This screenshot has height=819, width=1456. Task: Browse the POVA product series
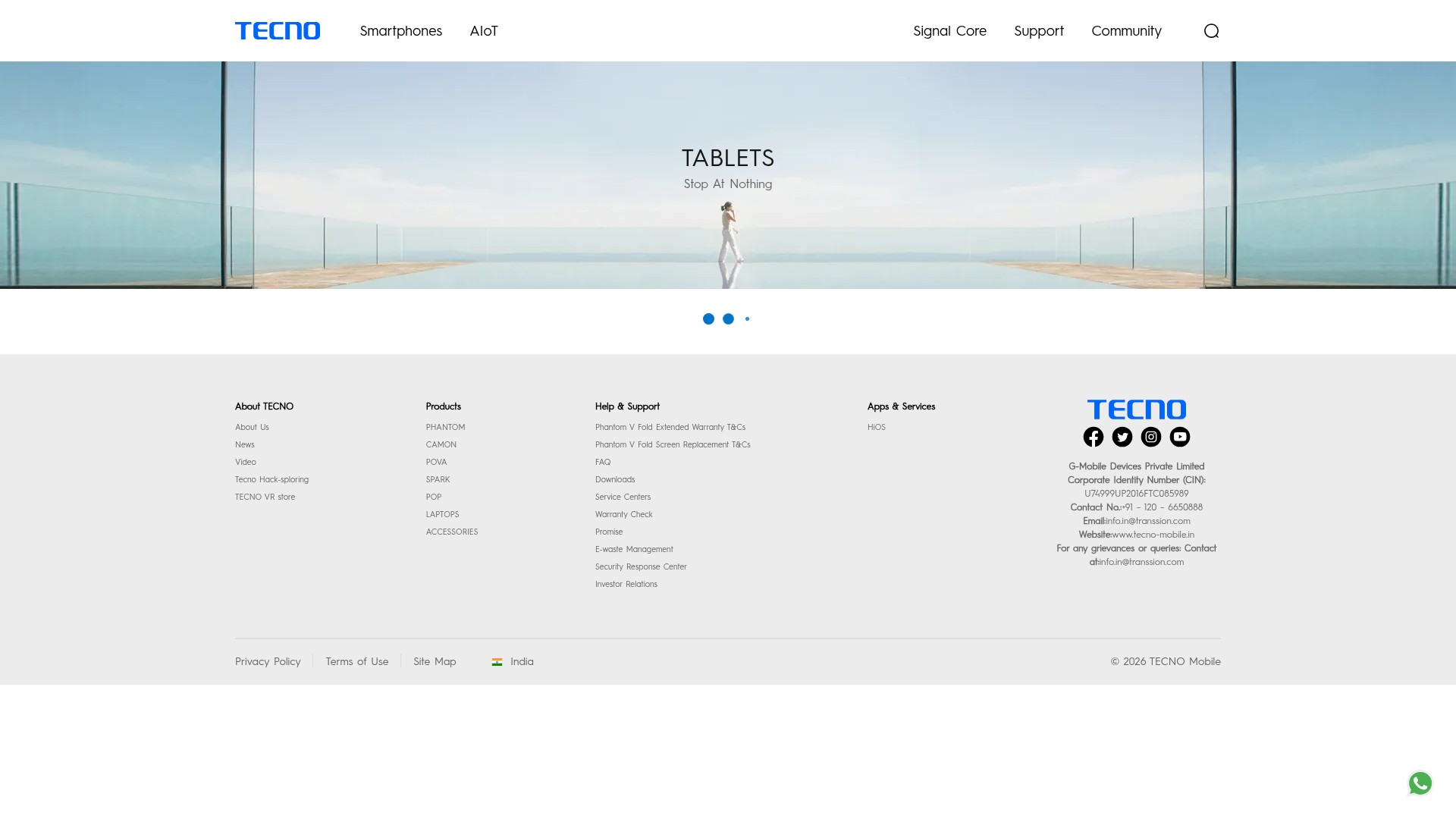(x=436, y=463)
